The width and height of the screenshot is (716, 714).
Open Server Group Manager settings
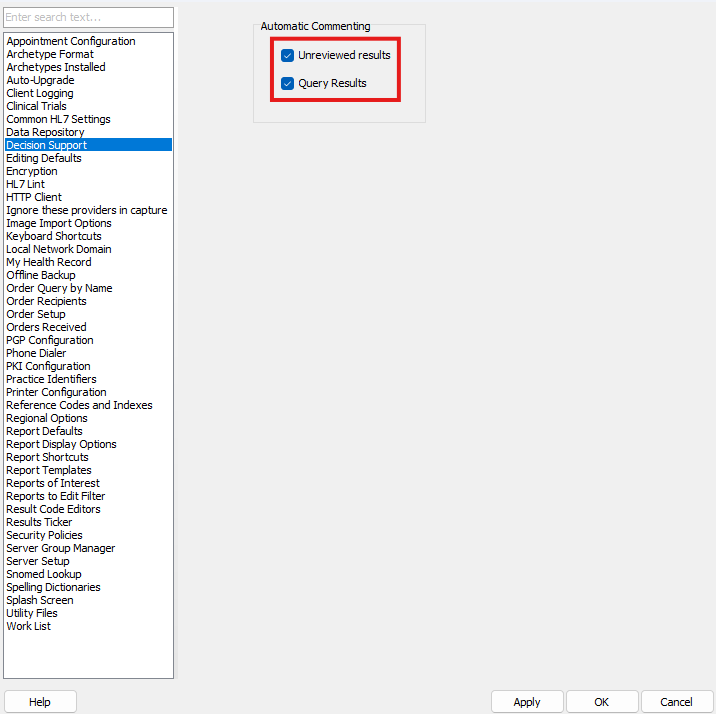pos(61,548)
